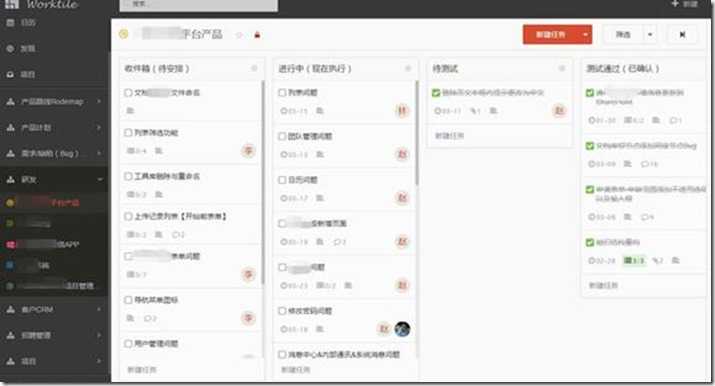The image size is (715, 386).
Task: Click the team icon beside 招聘管理
Action: pos(10,335)
